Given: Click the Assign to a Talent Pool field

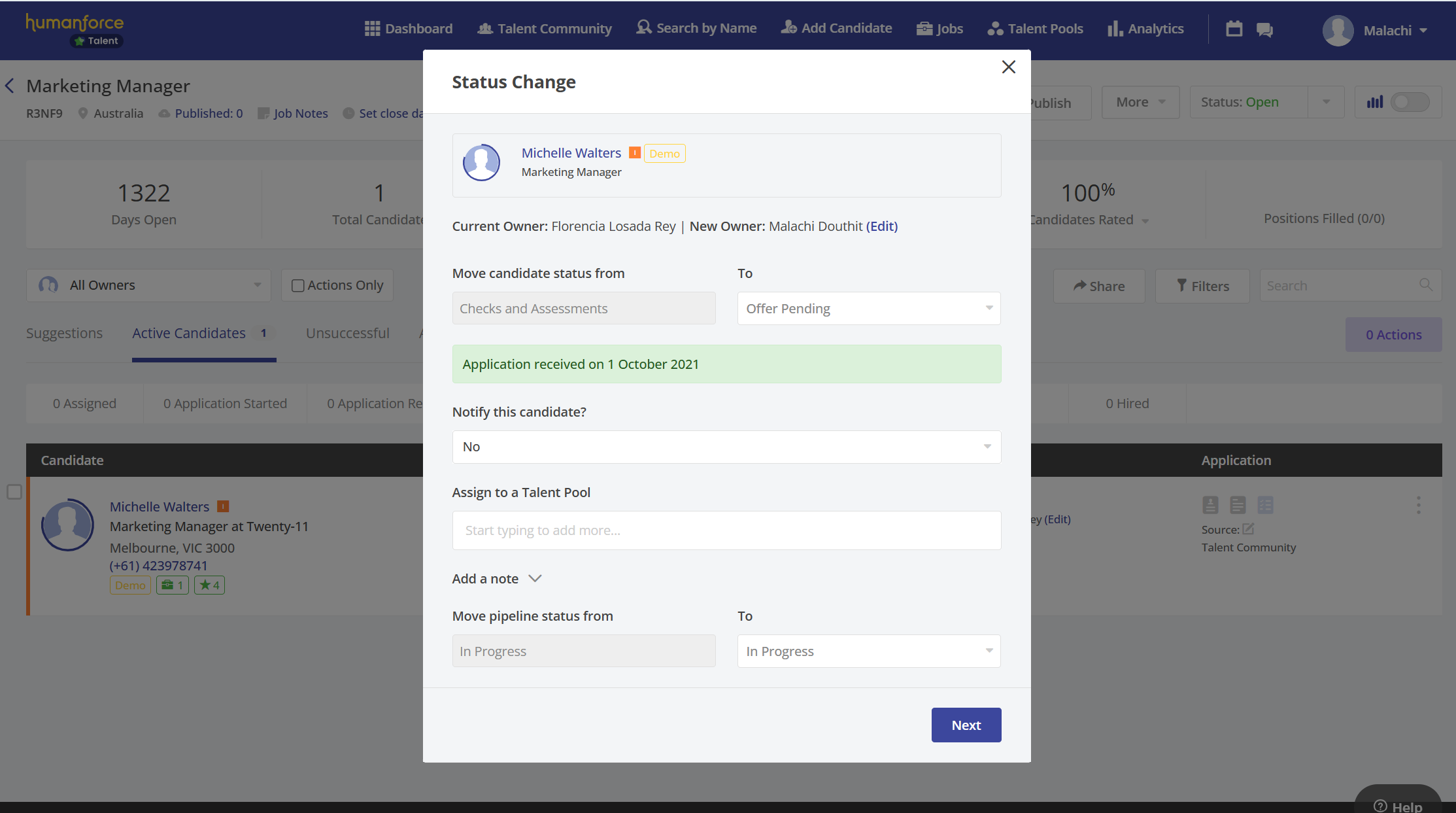Looking at the screenshot, I should coord(726,530).
